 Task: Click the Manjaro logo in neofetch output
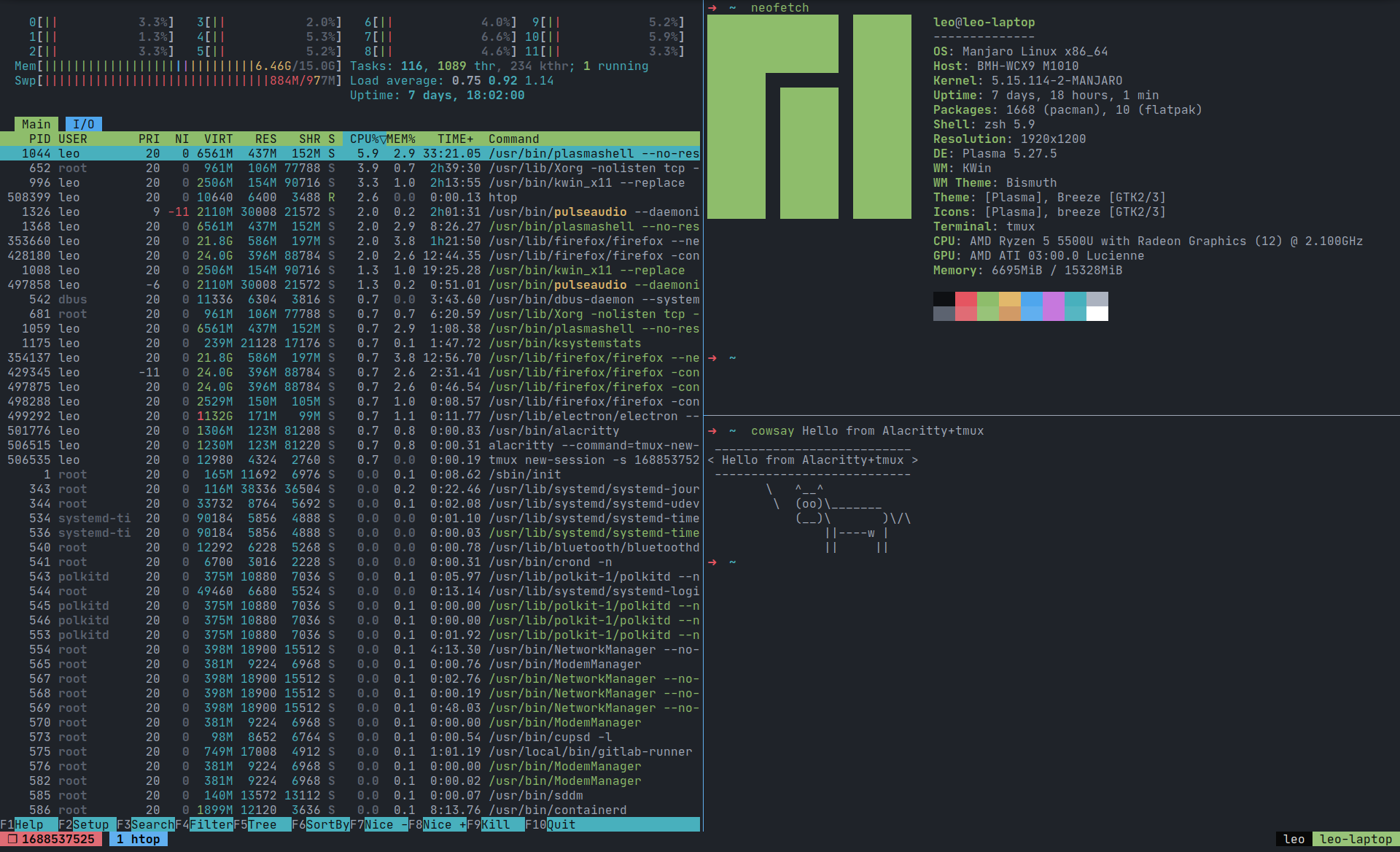(809, 117)
